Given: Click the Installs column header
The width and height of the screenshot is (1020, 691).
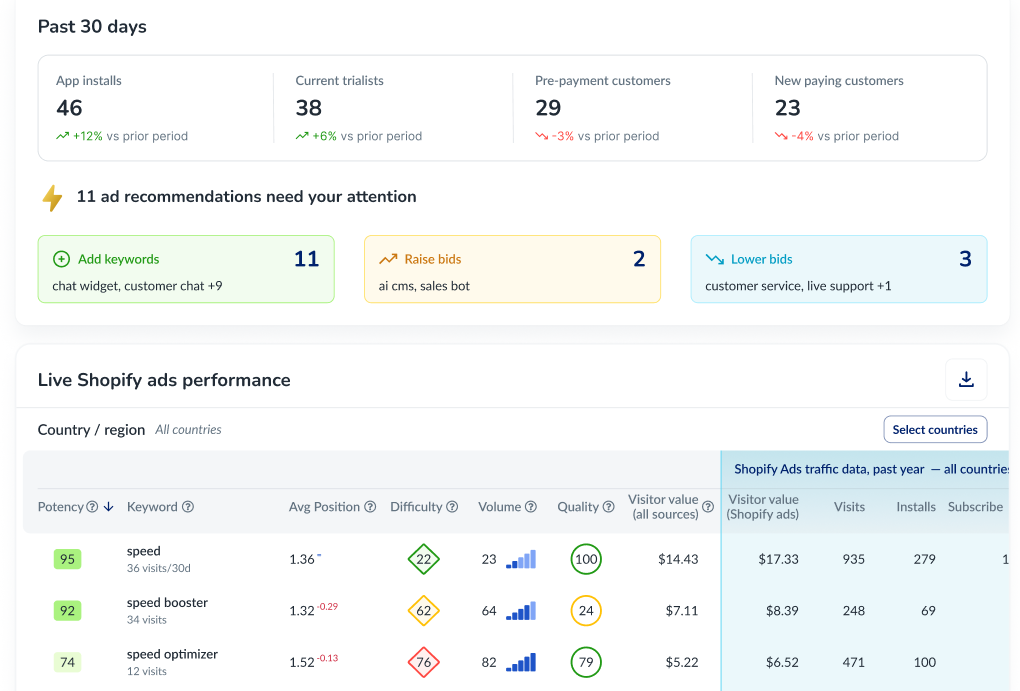Looking at the screenshot, I should tap(916, 507).
